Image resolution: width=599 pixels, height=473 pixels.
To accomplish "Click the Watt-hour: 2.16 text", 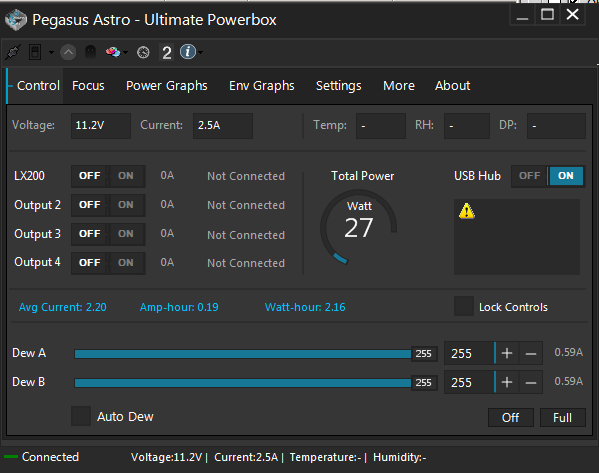I will click(x=305, y=307).
